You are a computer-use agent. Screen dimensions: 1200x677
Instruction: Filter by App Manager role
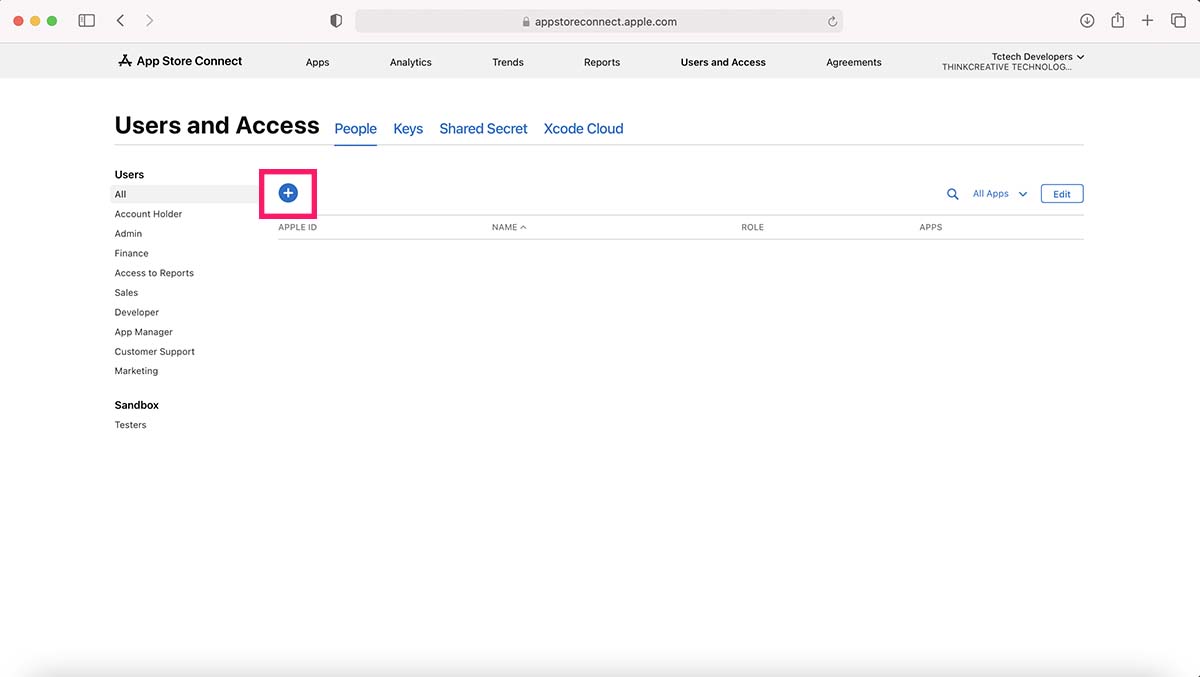point(143,332)
